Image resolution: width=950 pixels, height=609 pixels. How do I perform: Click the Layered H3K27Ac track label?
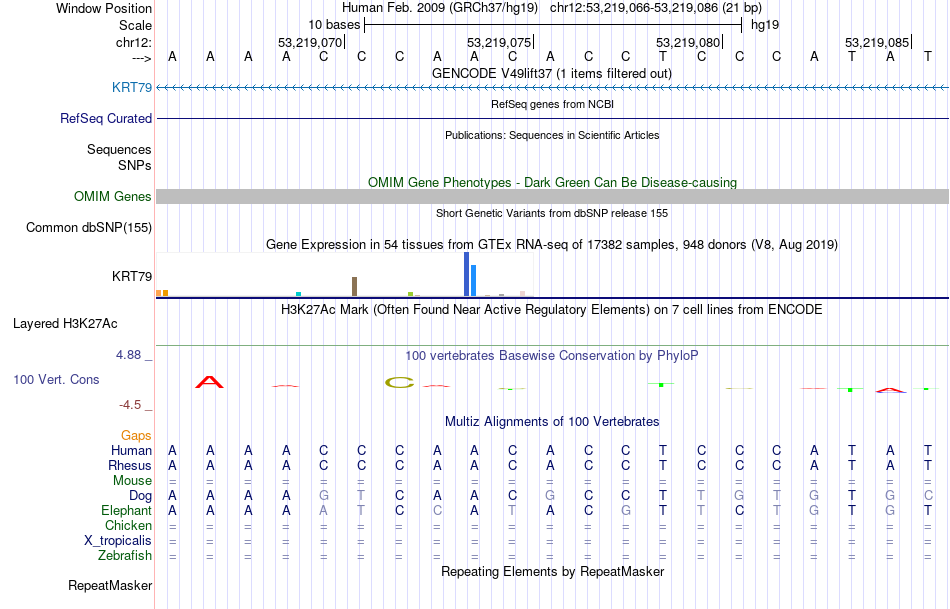tap(65, 324)
